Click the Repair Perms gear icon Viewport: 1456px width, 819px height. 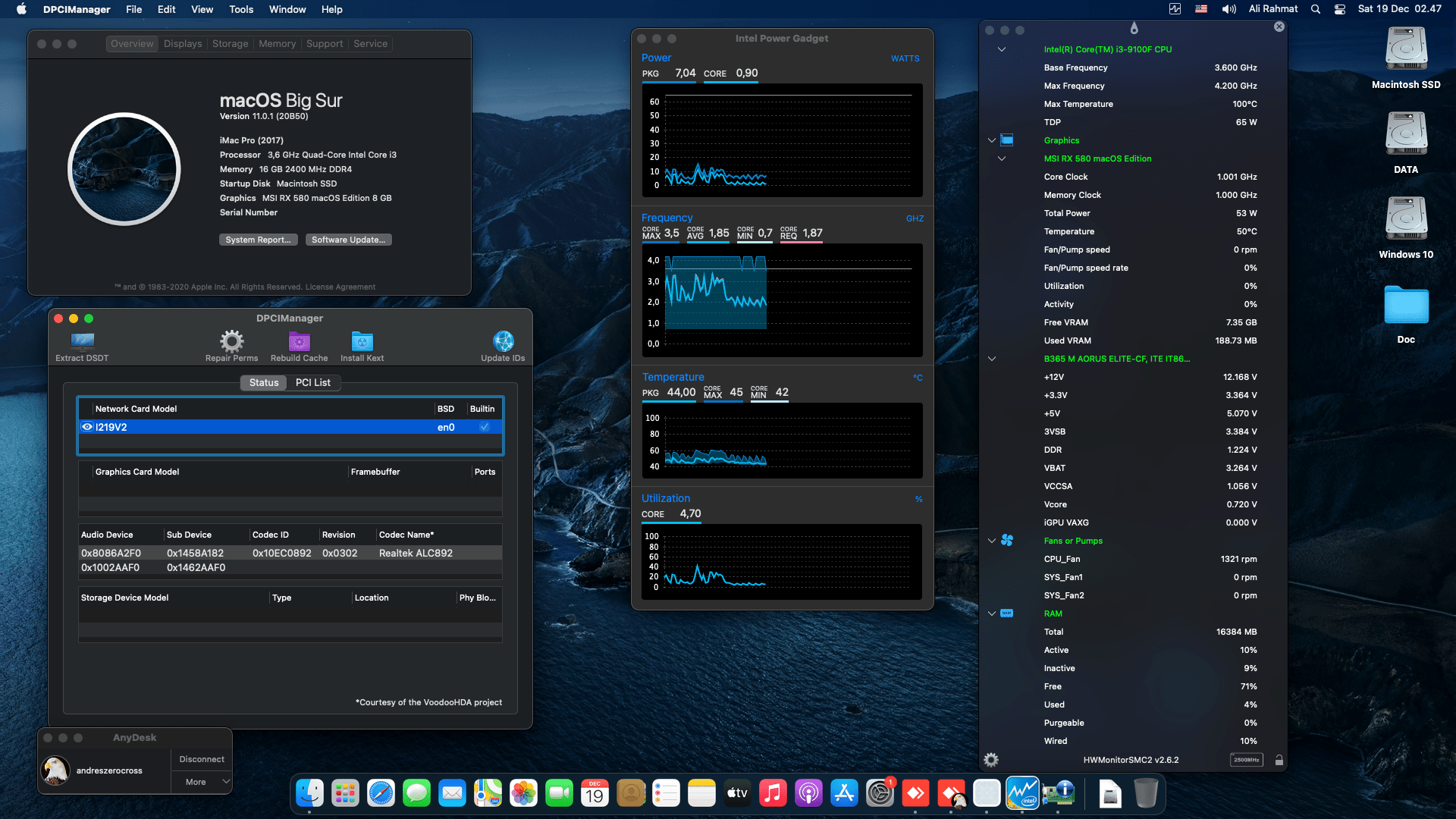pos(231,341)
